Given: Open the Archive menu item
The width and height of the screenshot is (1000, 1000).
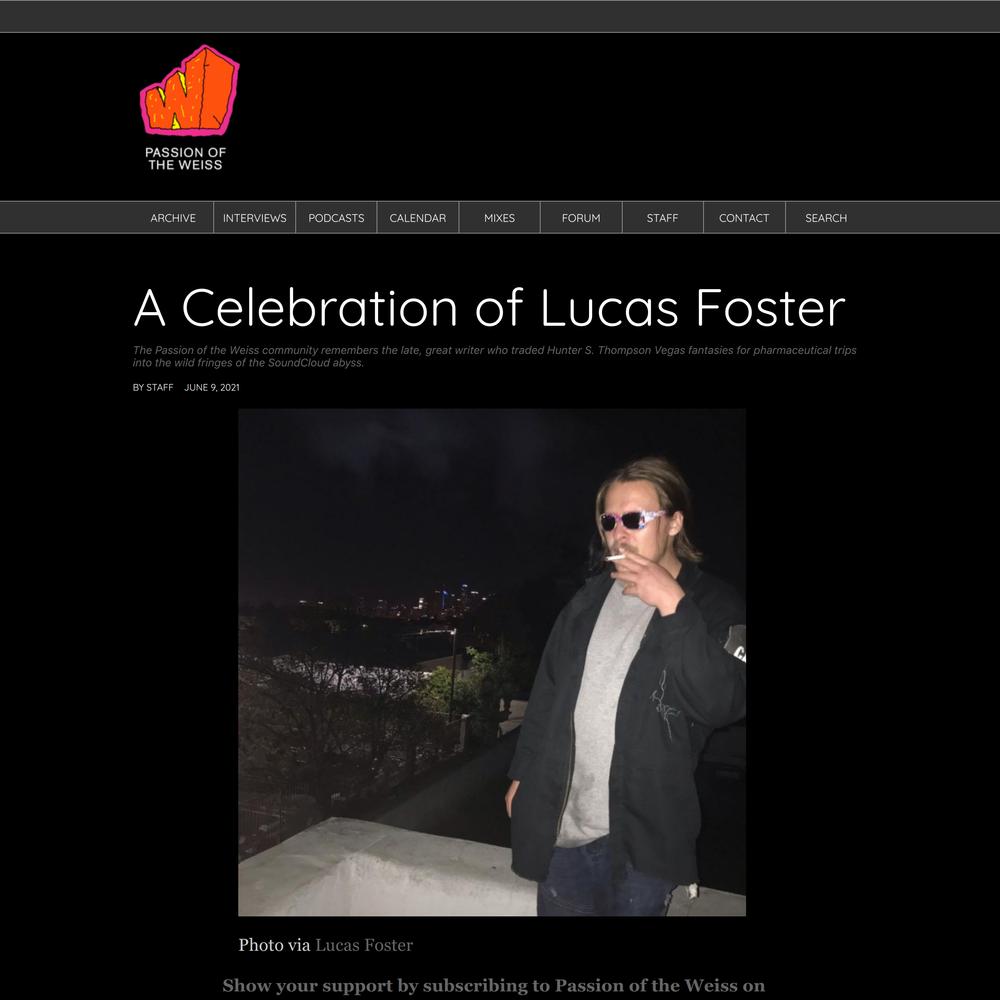Looking at the screenshot, I should click(173, 218).
